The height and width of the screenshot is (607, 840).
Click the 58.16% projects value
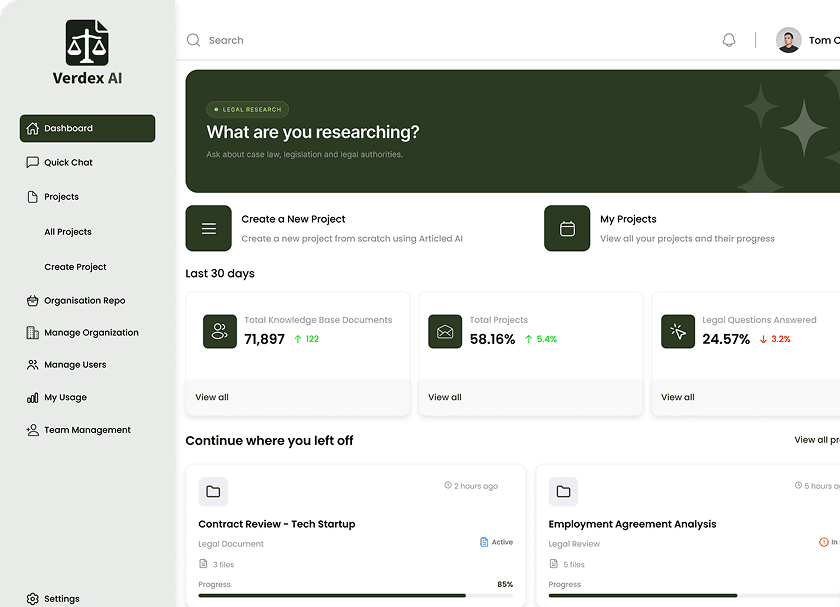coord(492,339)
